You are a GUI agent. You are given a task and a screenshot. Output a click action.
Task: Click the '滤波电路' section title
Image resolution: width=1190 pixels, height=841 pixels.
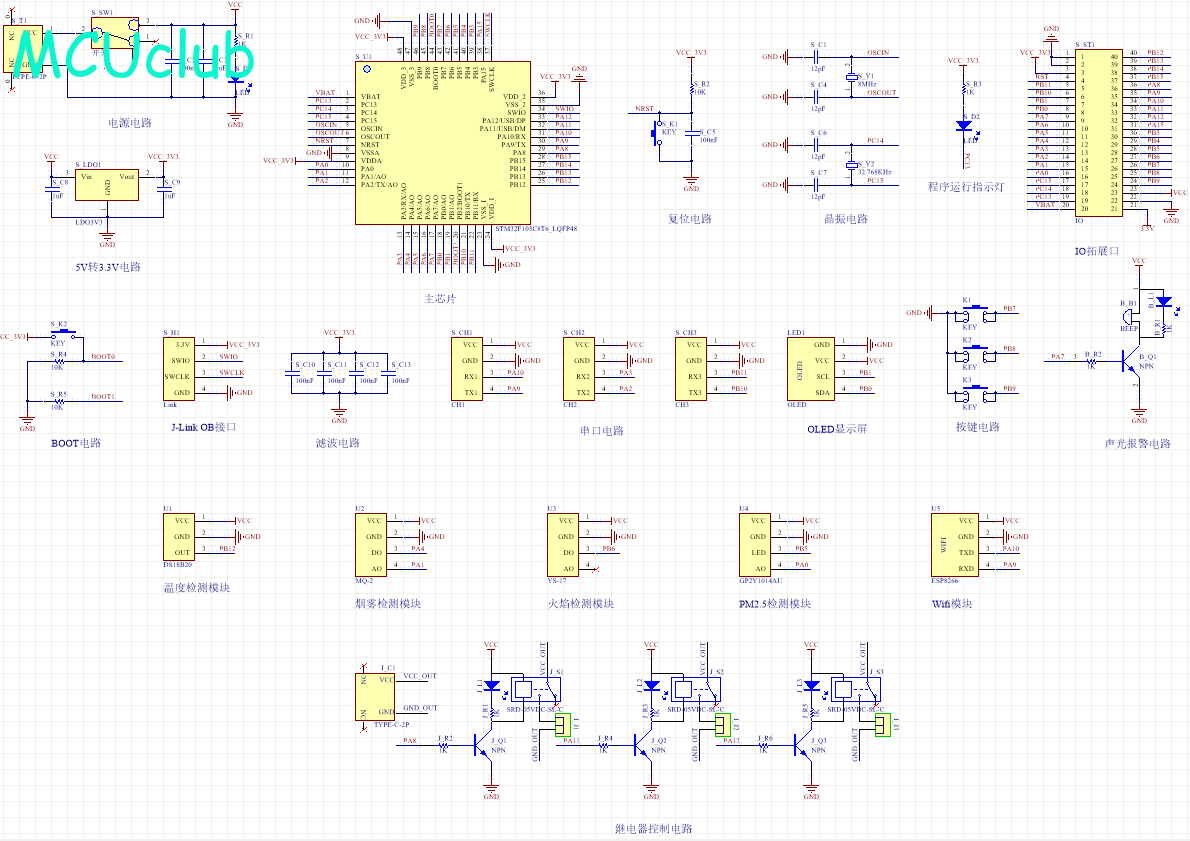(338, 443)
